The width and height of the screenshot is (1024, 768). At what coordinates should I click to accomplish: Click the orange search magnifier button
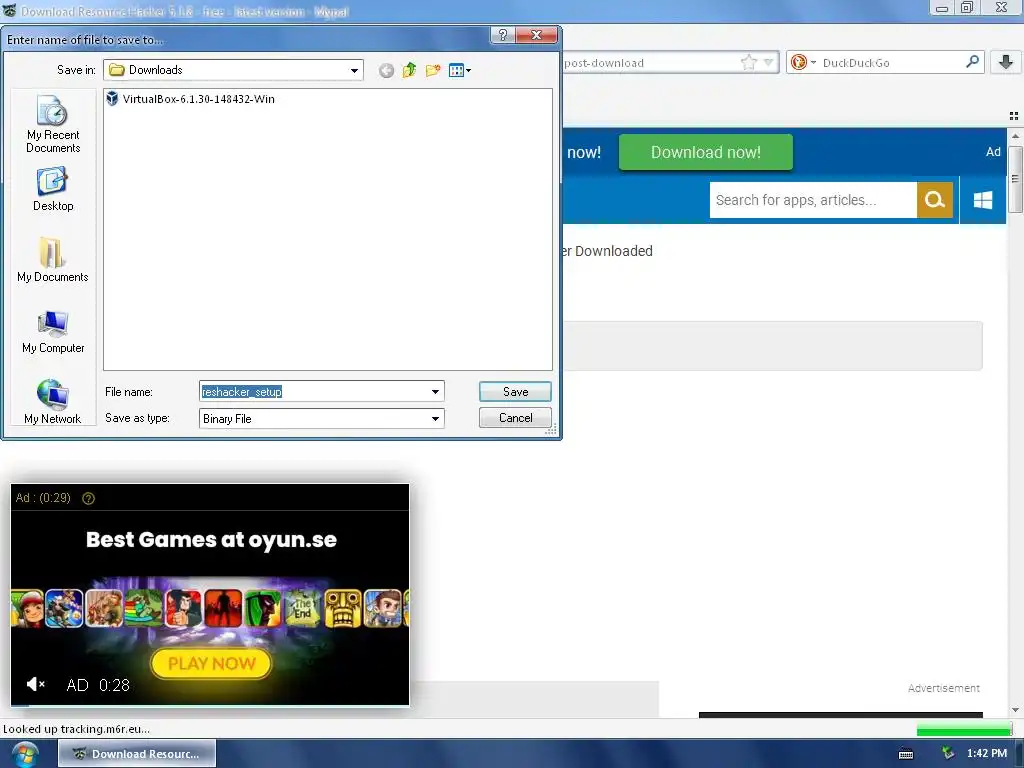point(935,200)
